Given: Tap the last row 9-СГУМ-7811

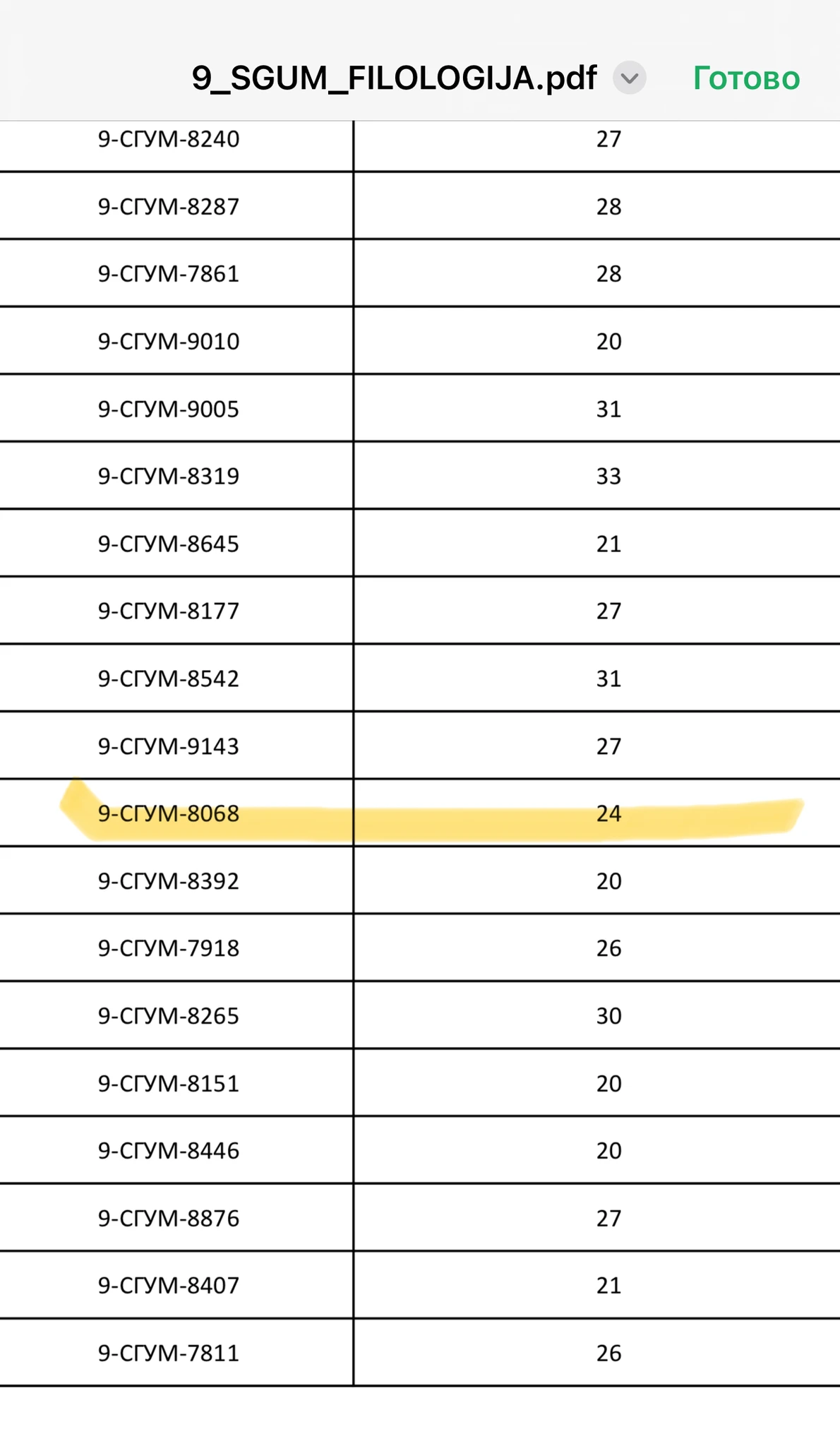Looking at the screenshot, I should (x=169, y=1354).
